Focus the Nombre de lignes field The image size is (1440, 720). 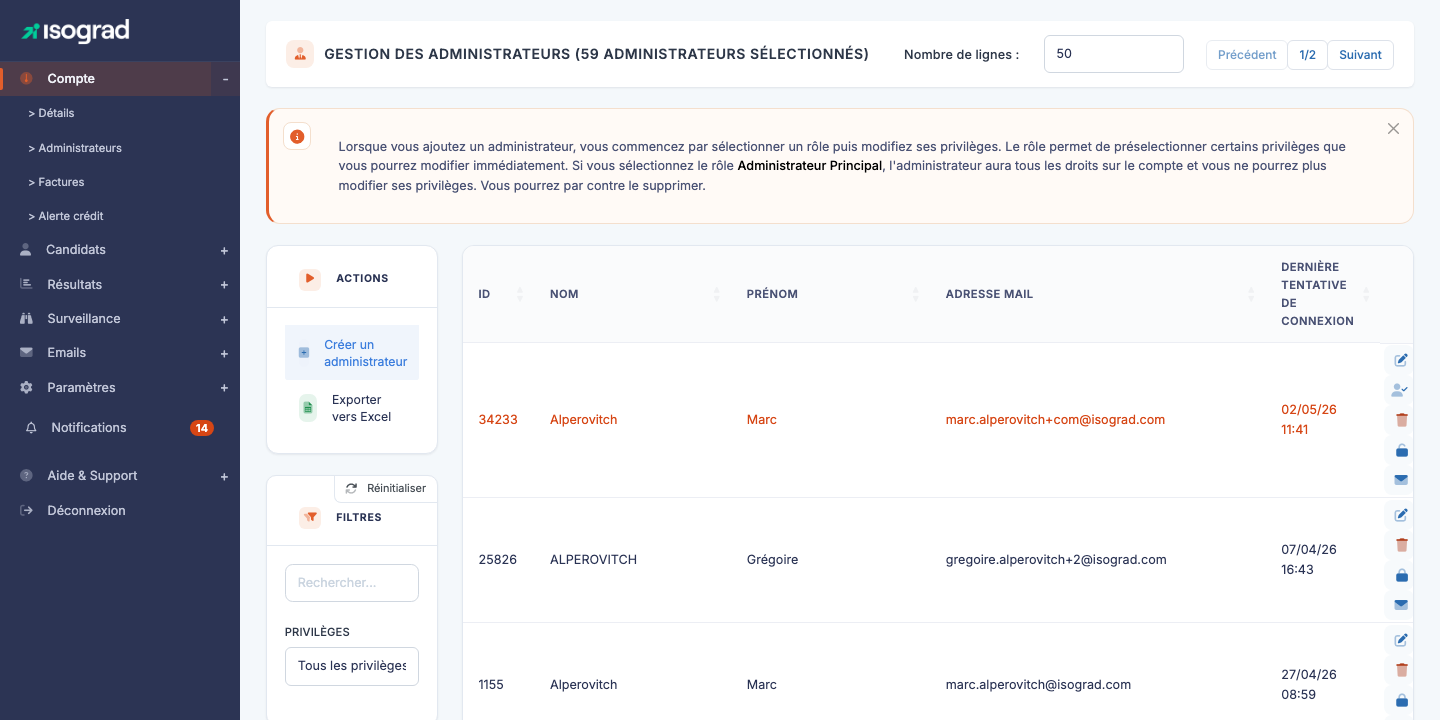point(1114,54)
